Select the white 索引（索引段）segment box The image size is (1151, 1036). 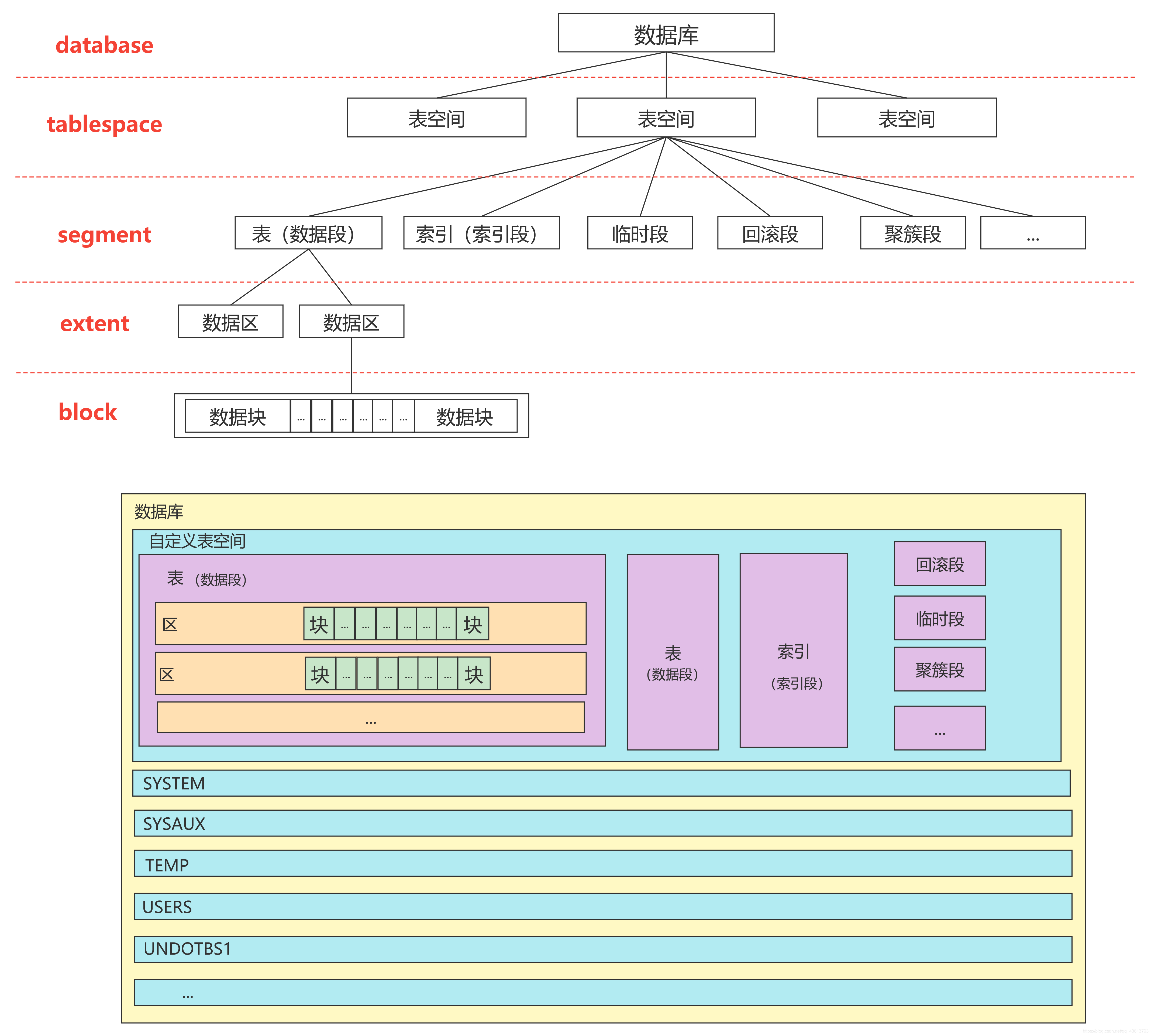(482, 232)
